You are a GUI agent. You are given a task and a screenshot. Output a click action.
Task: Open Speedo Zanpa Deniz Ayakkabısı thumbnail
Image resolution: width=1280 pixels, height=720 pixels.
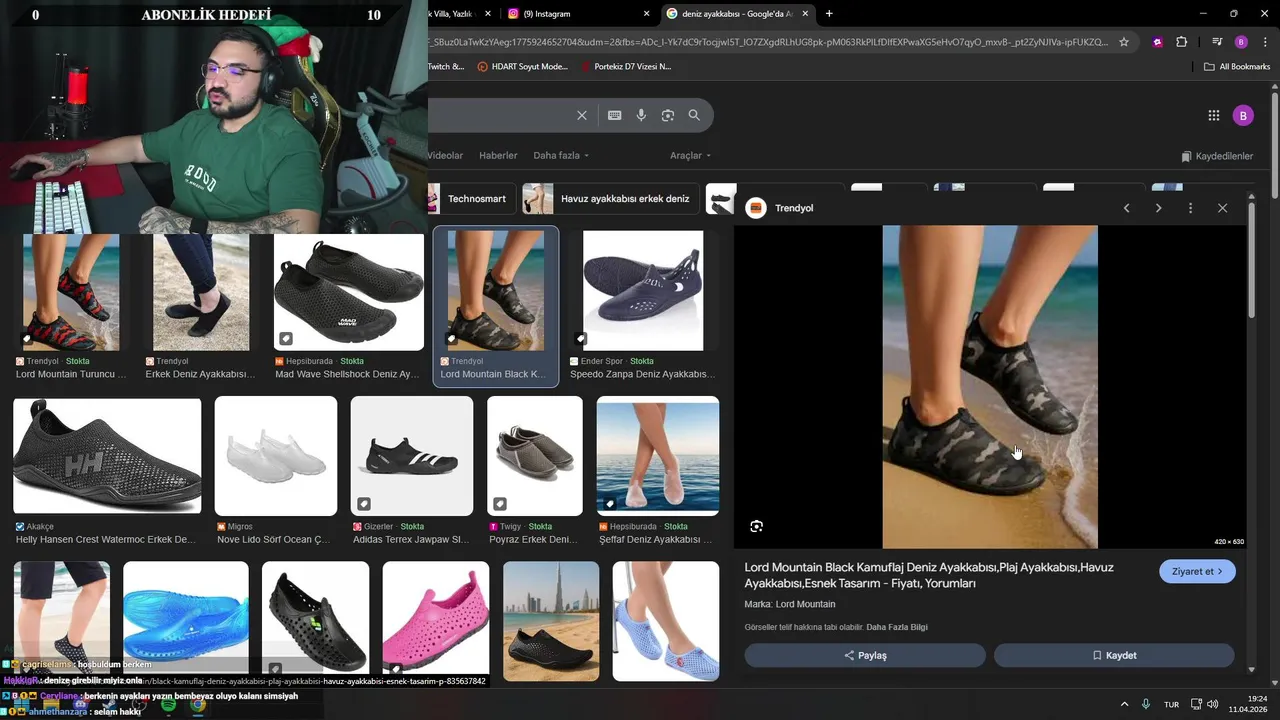[643, 291]
